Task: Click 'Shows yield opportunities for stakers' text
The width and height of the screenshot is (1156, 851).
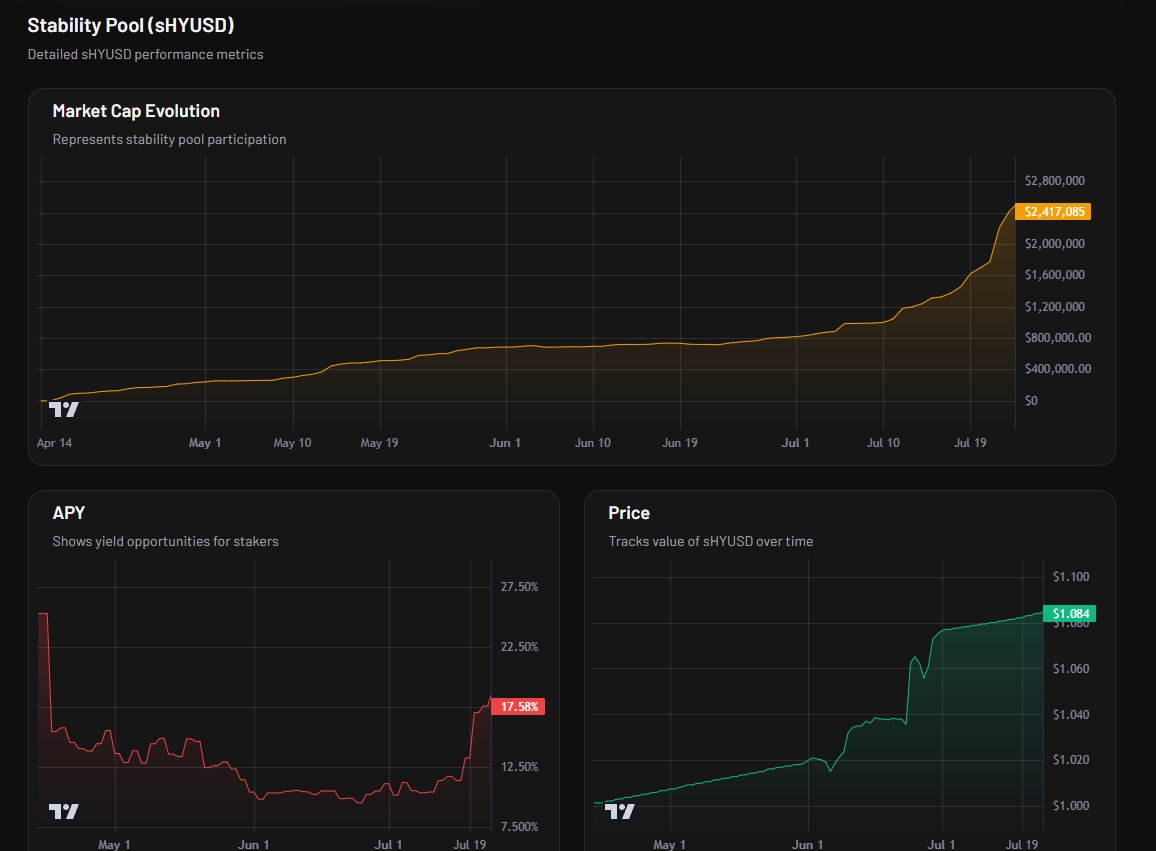Action: pos(165,541)
